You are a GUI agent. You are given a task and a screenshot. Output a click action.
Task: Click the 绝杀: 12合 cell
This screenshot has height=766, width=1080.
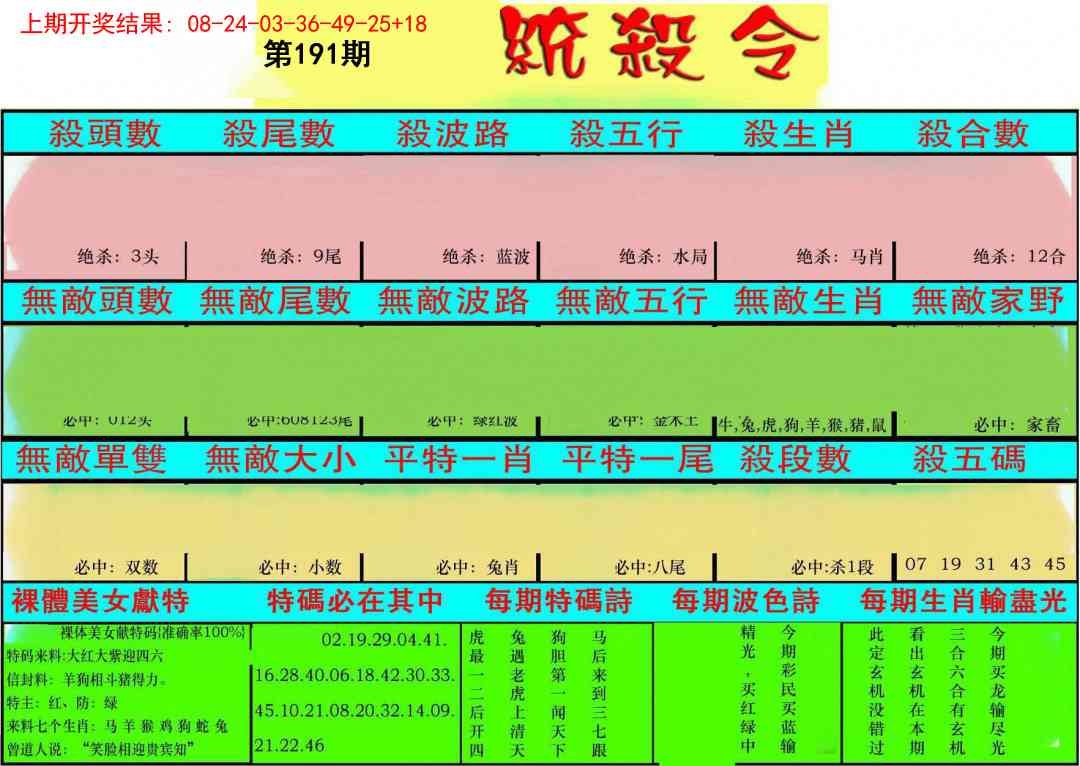1019,257
